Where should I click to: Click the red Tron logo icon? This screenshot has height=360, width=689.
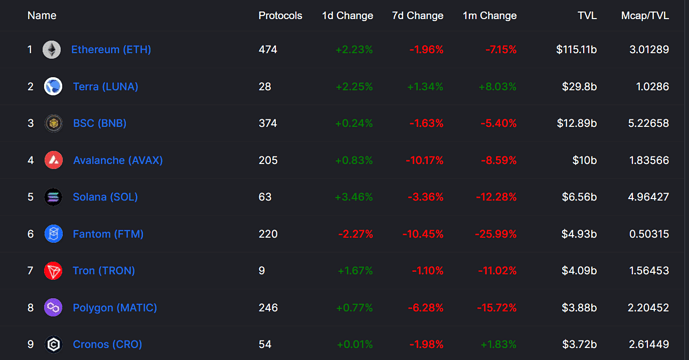pos(53,271)
